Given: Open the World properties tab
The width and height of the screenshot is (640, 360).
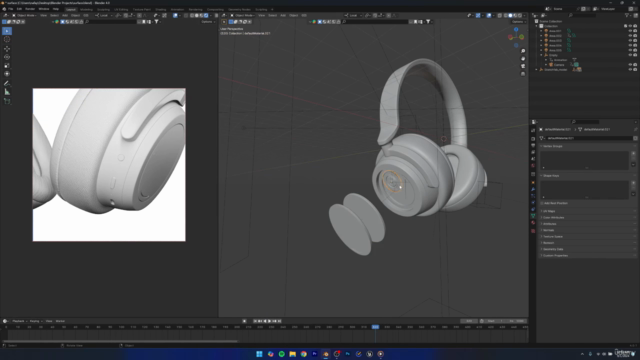Looking at the screenshot, I should tap(533, 166).
